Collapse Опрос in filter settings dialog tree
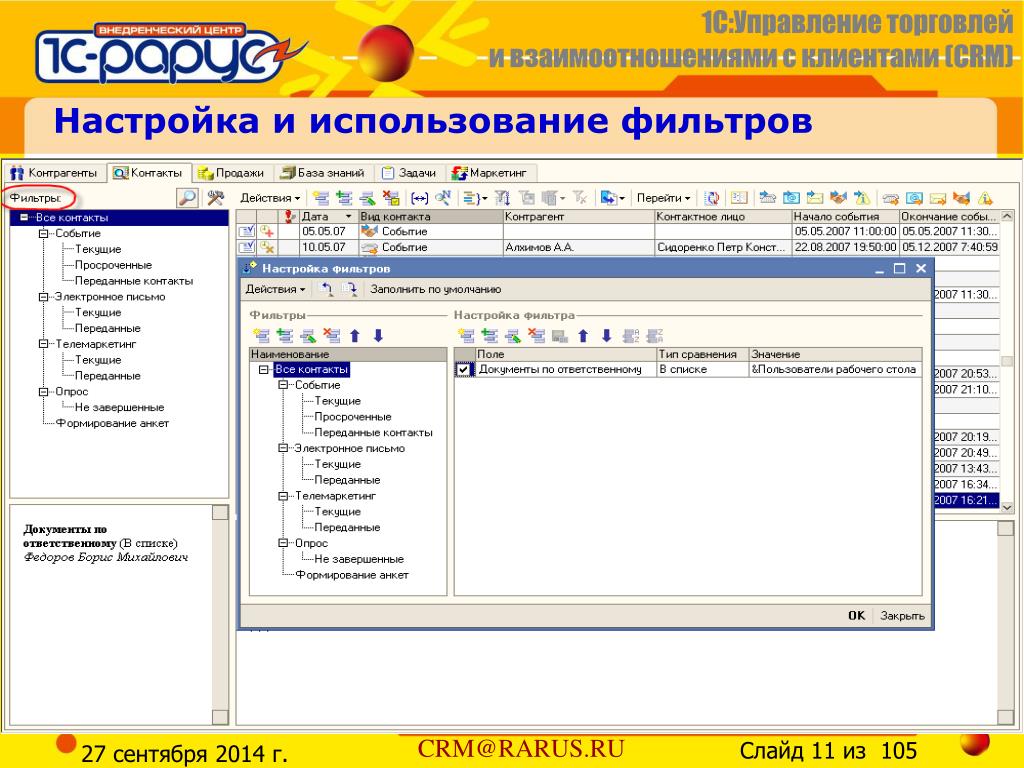1024x768 pixels. (283, 543)
